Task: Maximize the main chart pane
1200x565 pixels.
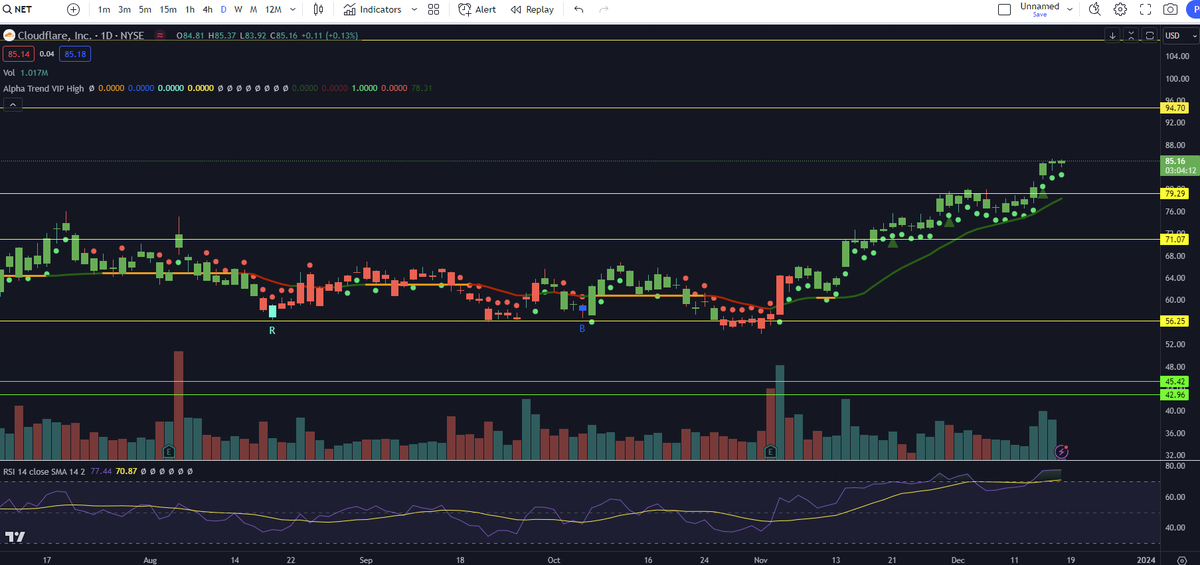Action: click(x=1148, y=35)
